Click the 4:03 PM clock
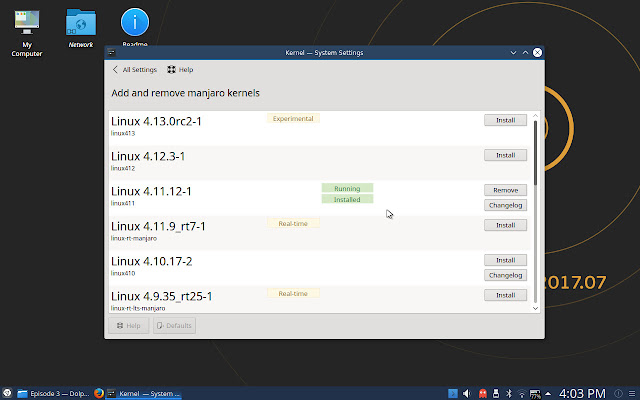 tap(582, 393)
